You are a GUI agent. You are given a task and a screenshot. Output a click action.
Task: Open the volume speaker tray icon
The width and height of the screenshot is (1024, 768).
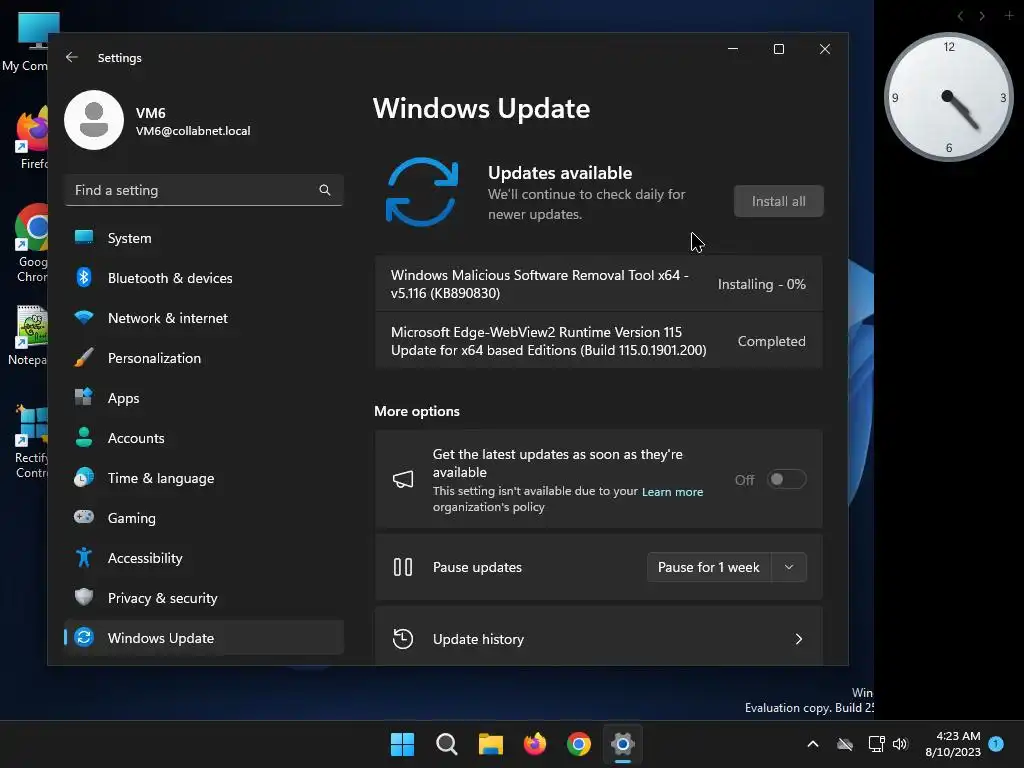(x=901, y=744)
